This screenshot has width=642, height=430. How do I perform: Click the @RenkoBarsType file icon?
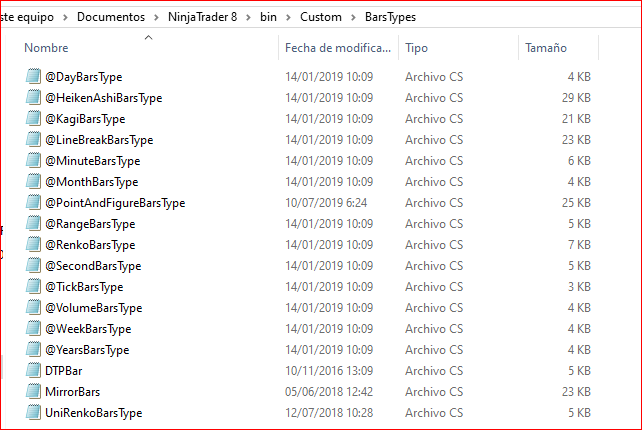pyautogui.click(x=33, y=244)
